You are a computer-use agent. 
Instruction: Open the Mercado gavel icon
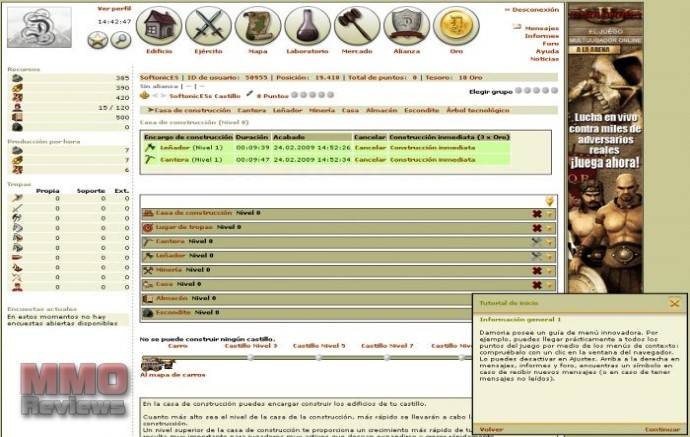[357, 26]
